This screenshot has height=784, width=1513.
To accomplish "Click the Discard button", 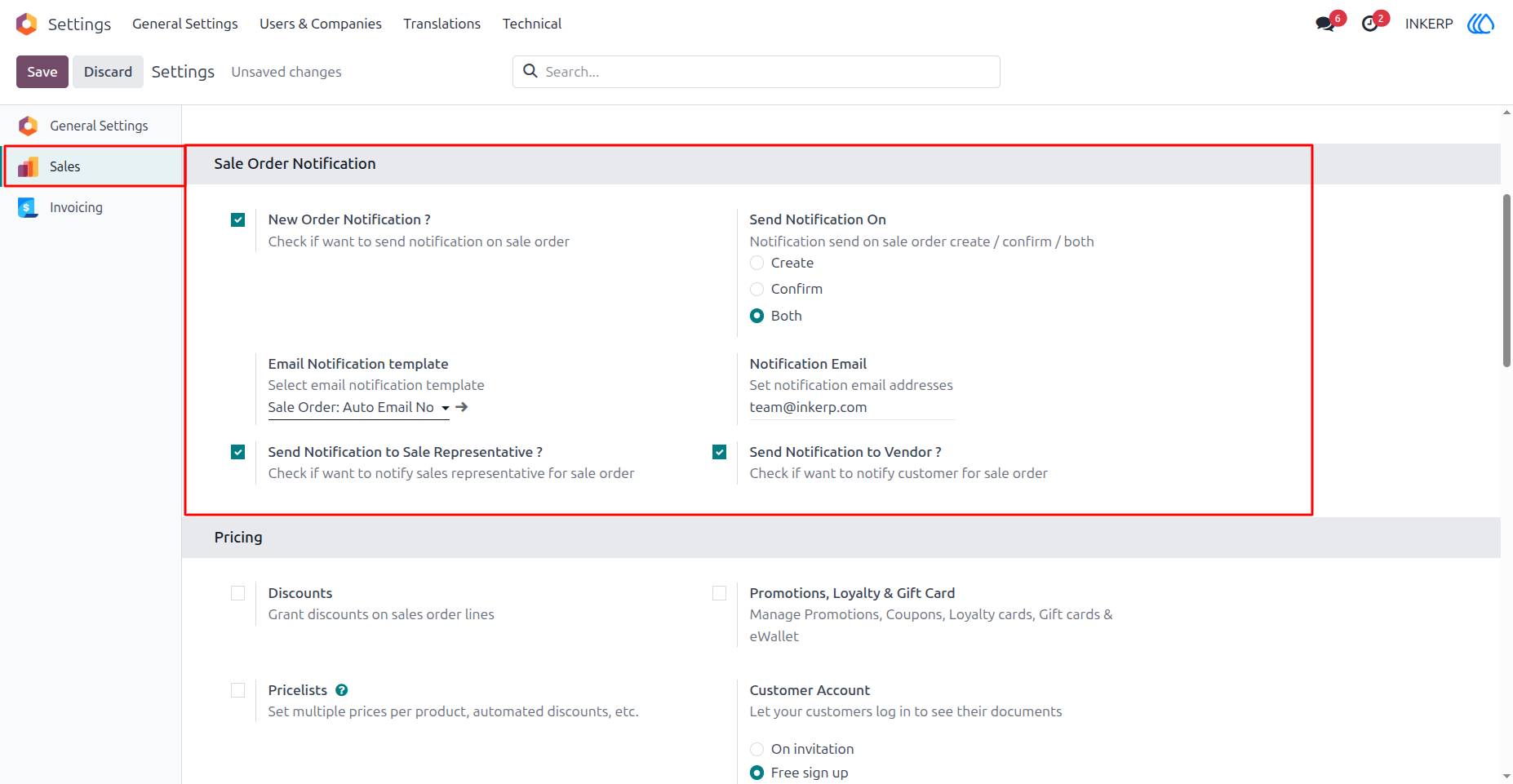I will [x=108, y=72].
